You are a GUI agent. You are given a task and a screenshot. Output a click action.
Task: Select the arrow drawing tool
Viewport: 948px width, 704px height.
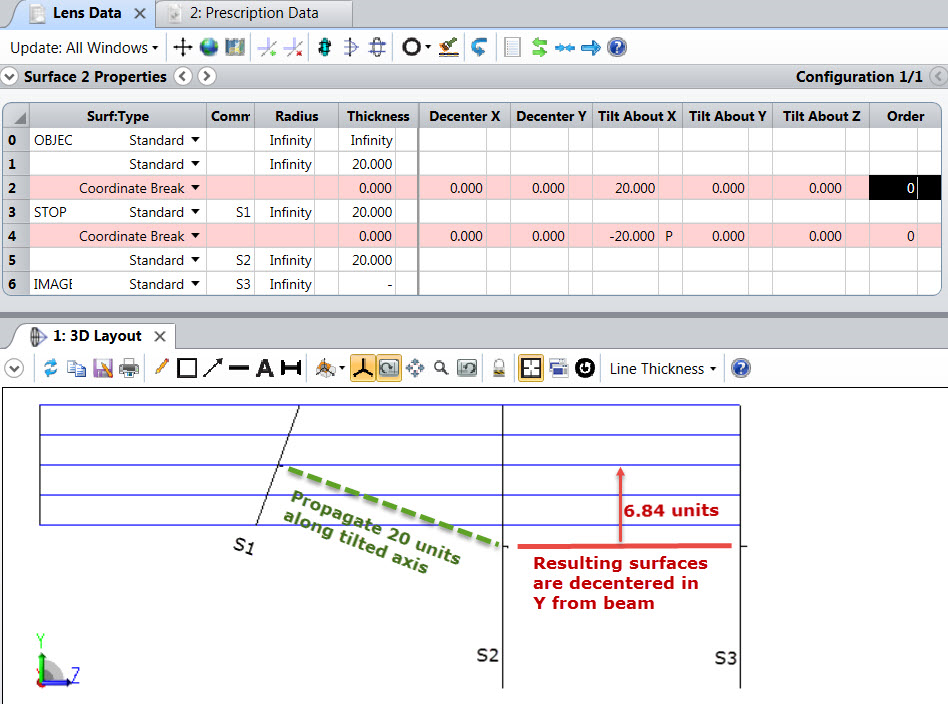(x=213, y=368)
